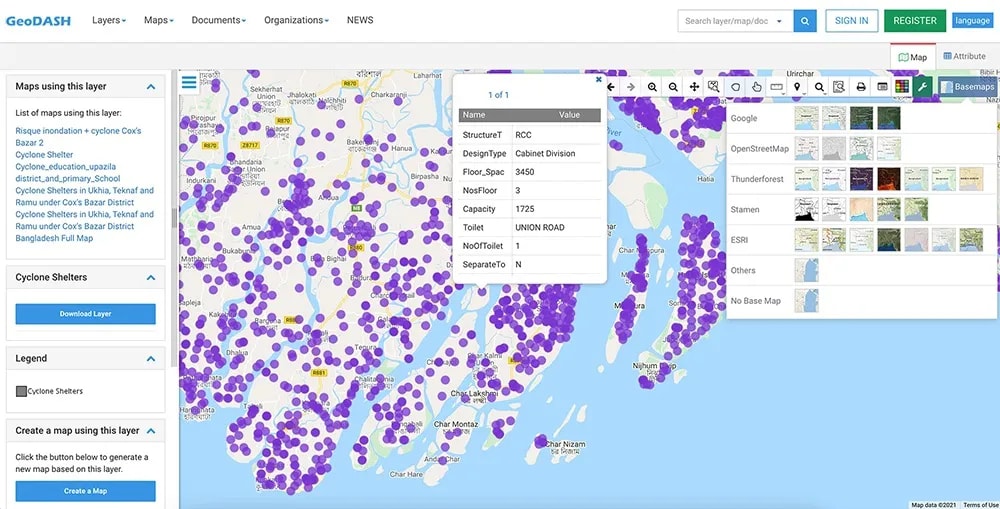Image resolution: width=1000 pixels, height=509 pixels.
Task: Click the blue search magnifier button
Action: pyautogui.click(x=805, y=21)
